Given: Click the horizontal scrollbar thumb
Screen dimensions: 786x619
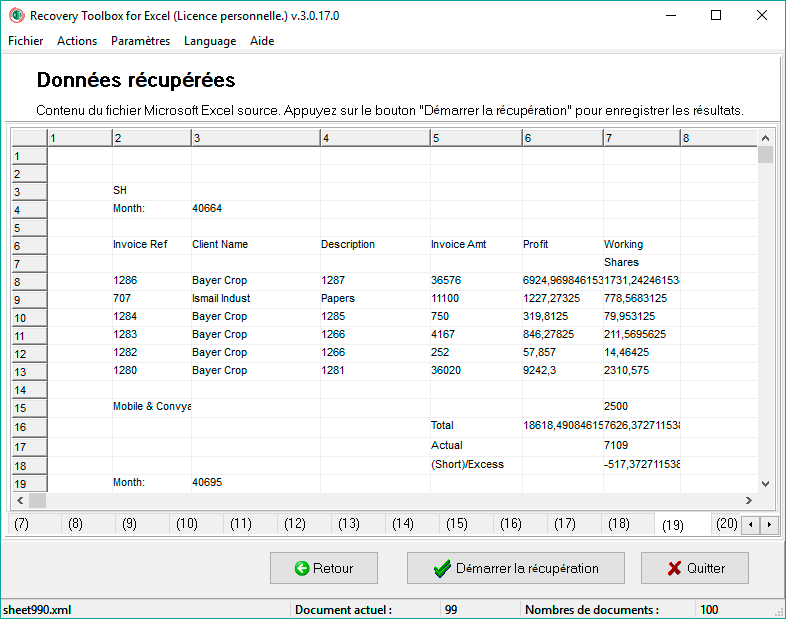Looking at the screenshot, I should click(x=37, y=500).
